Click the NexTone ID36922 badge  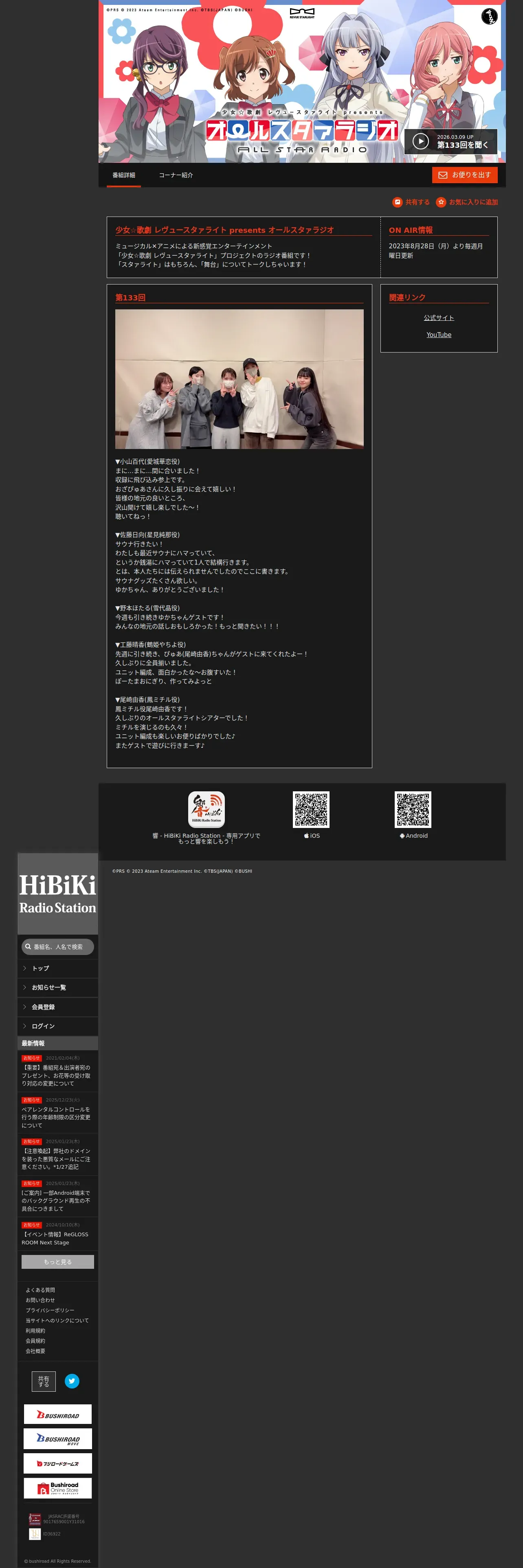click(x=35, y=1534)
